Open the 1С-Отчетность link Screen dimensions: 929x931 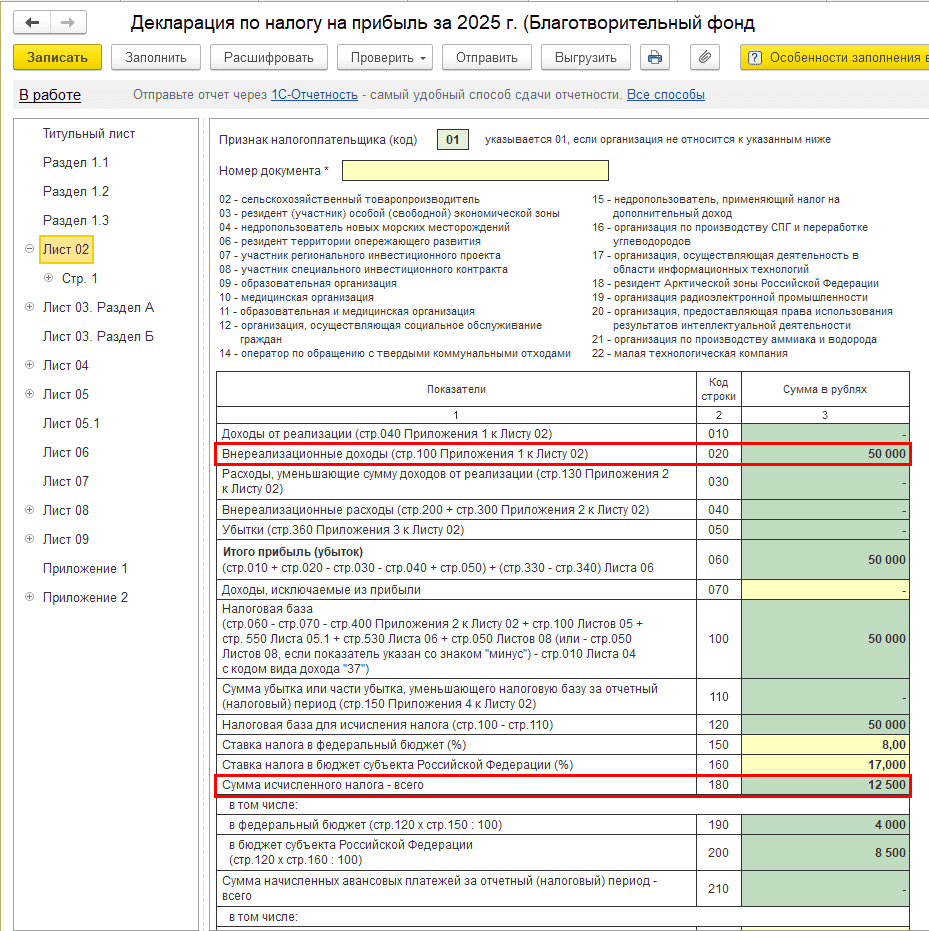point(314,95)
